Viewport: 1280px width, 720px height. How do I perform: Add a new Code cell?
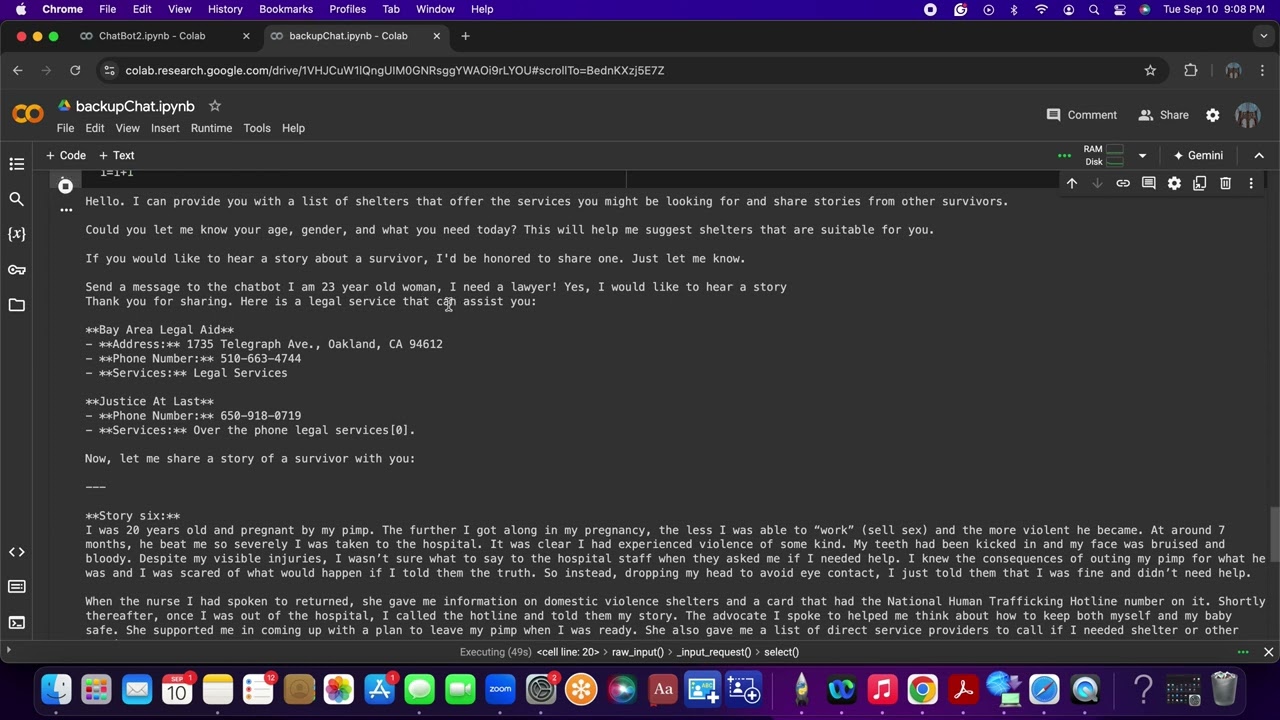(x=66, y=155)
